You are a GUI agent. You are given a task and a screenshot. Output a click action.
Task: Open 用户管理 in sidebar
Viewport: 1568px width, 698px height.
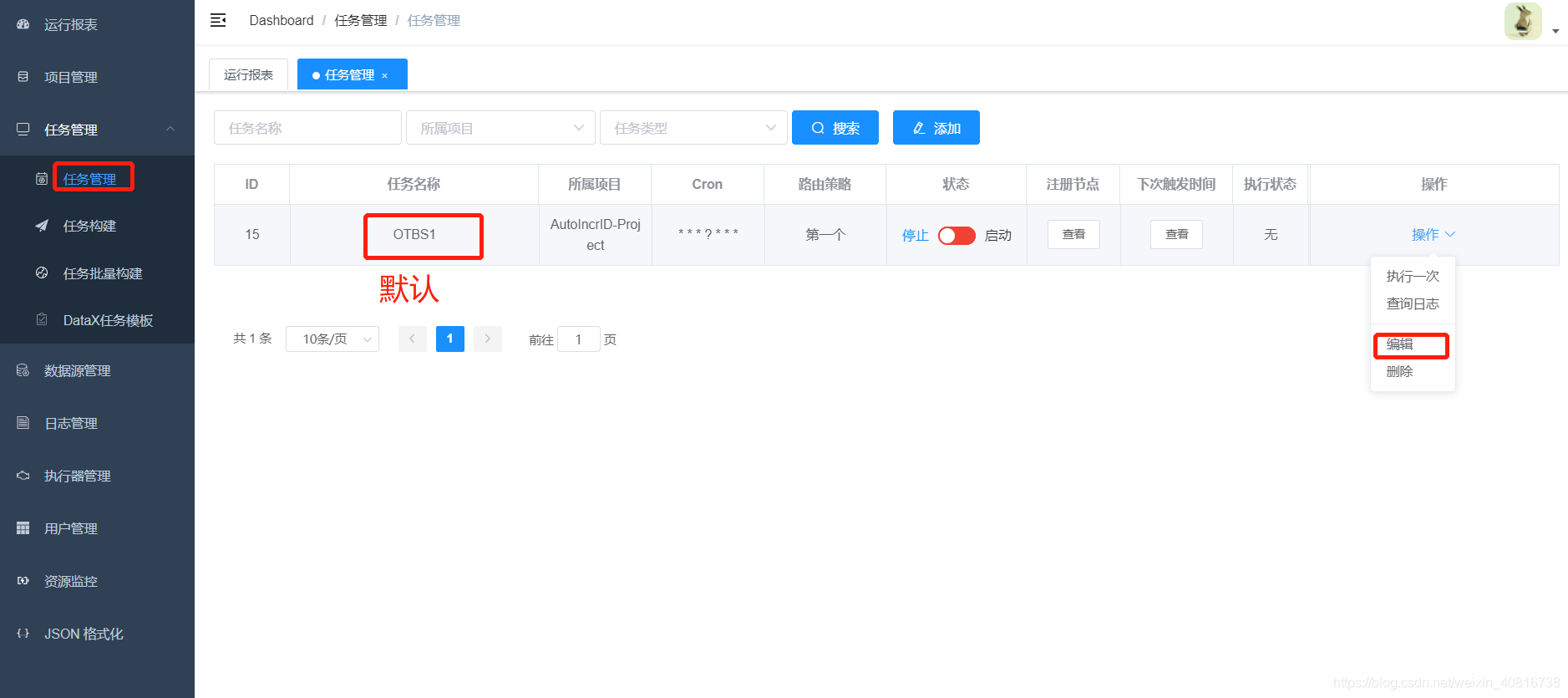[x=97, y=528]
